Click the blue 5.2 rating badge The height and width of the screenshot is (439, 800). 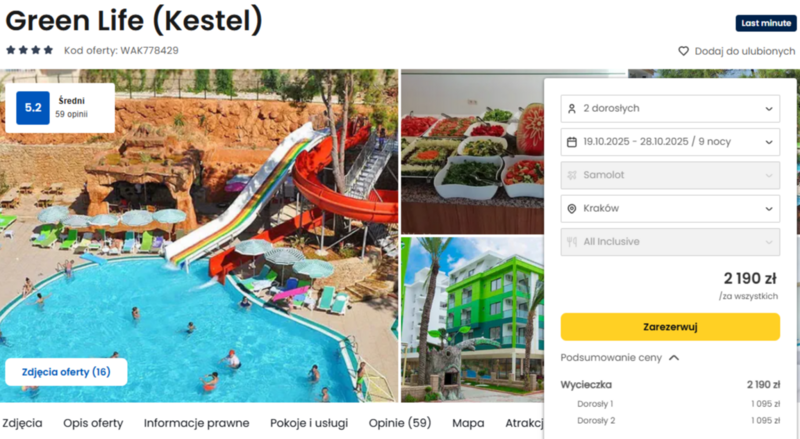[x=33, y=108]
